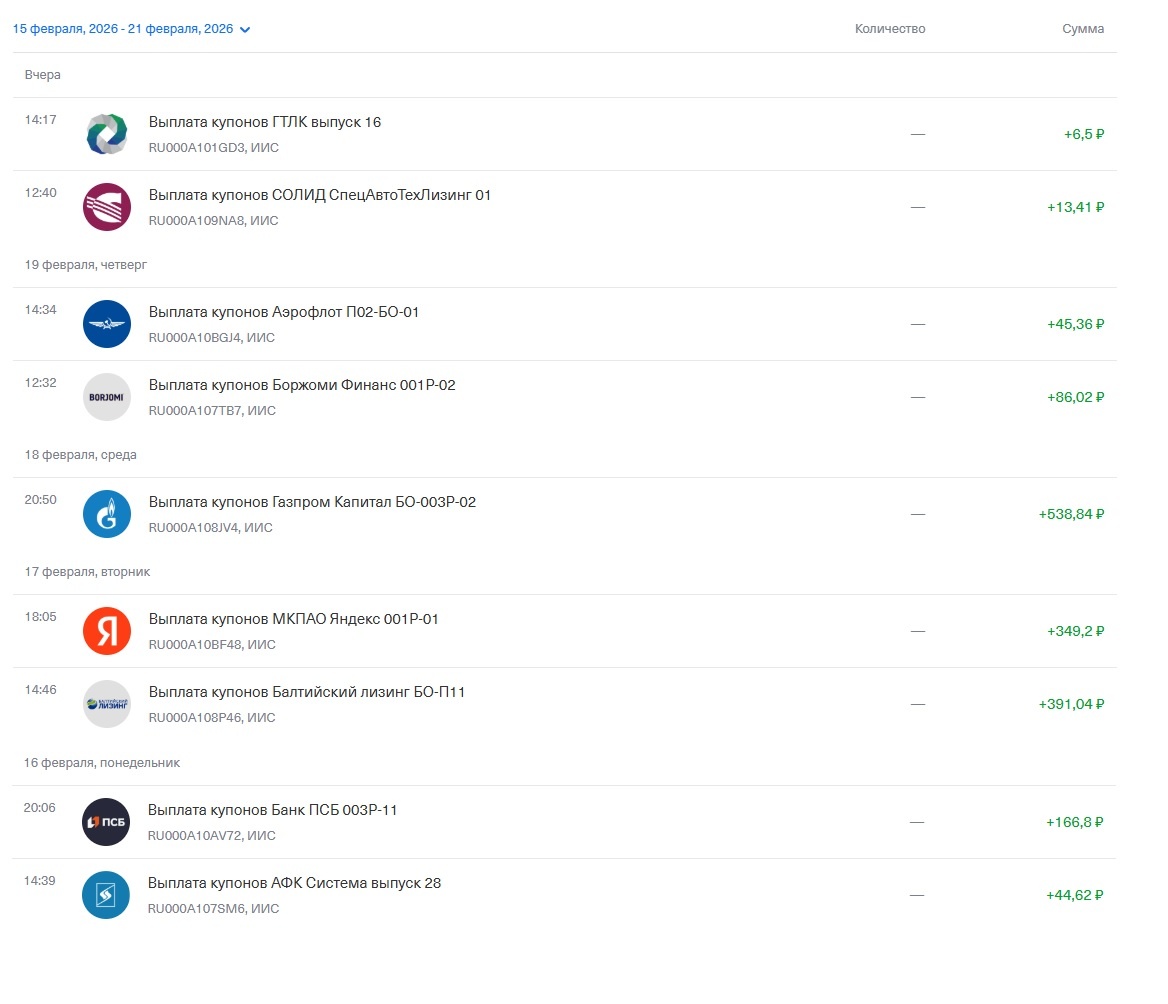Select amount +13,41 ₽
Viewport: 1168px width, 1004px height.
tap(1076, 207)
